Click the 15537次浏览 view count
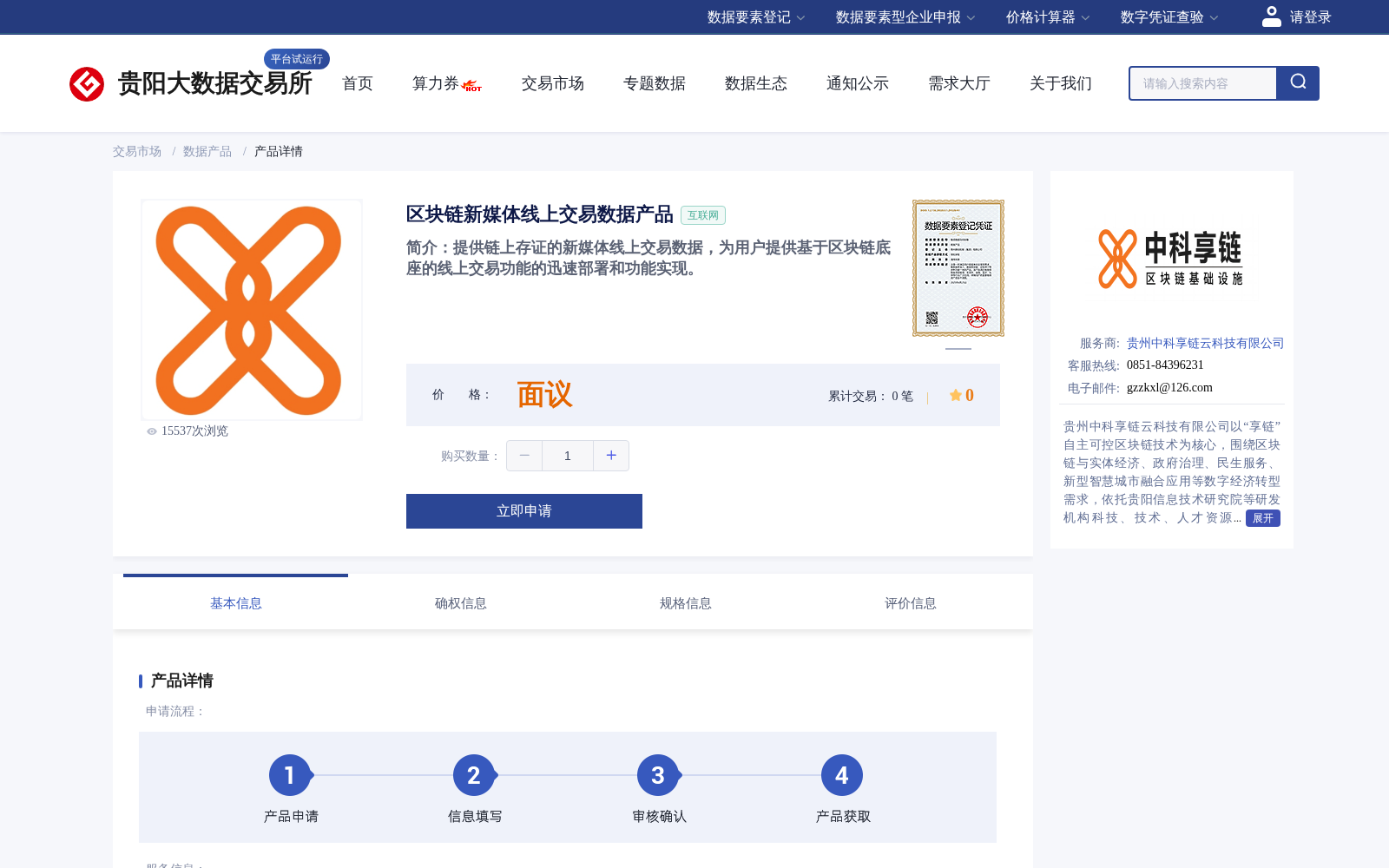Viewport: 1389px width, 868px height. click(194, 431)
